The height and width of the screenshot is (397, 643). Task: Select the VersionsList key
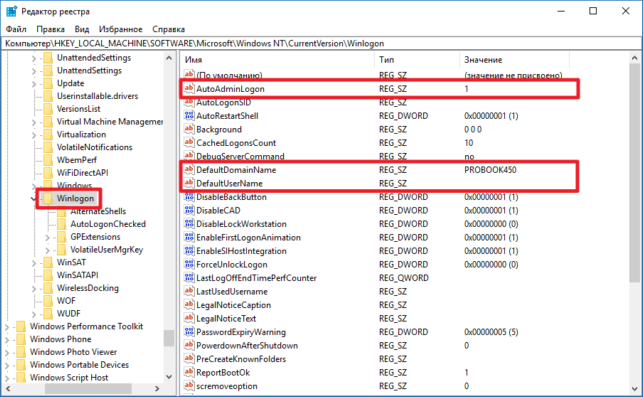pyautogui.click(x=78, y=109)
